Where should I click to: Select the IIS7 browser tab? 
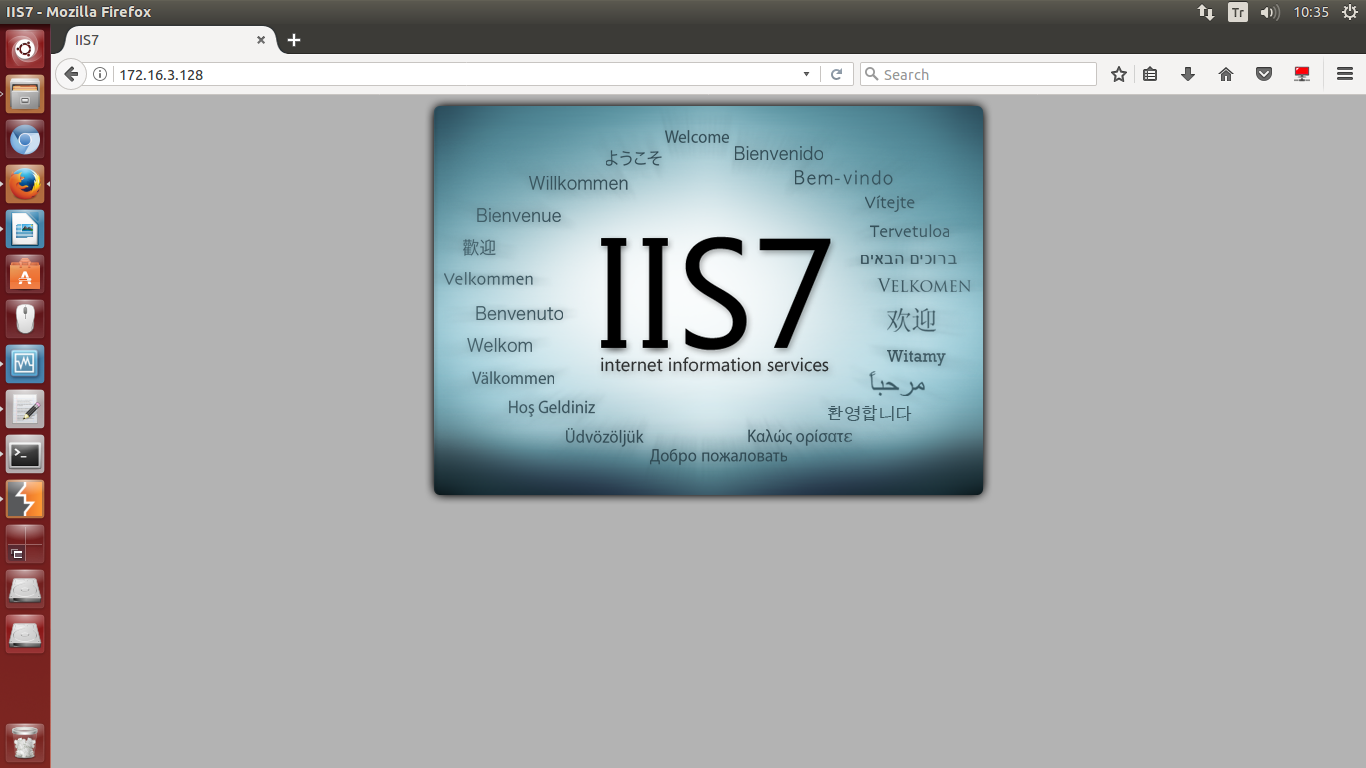click(x=170, y=40)
